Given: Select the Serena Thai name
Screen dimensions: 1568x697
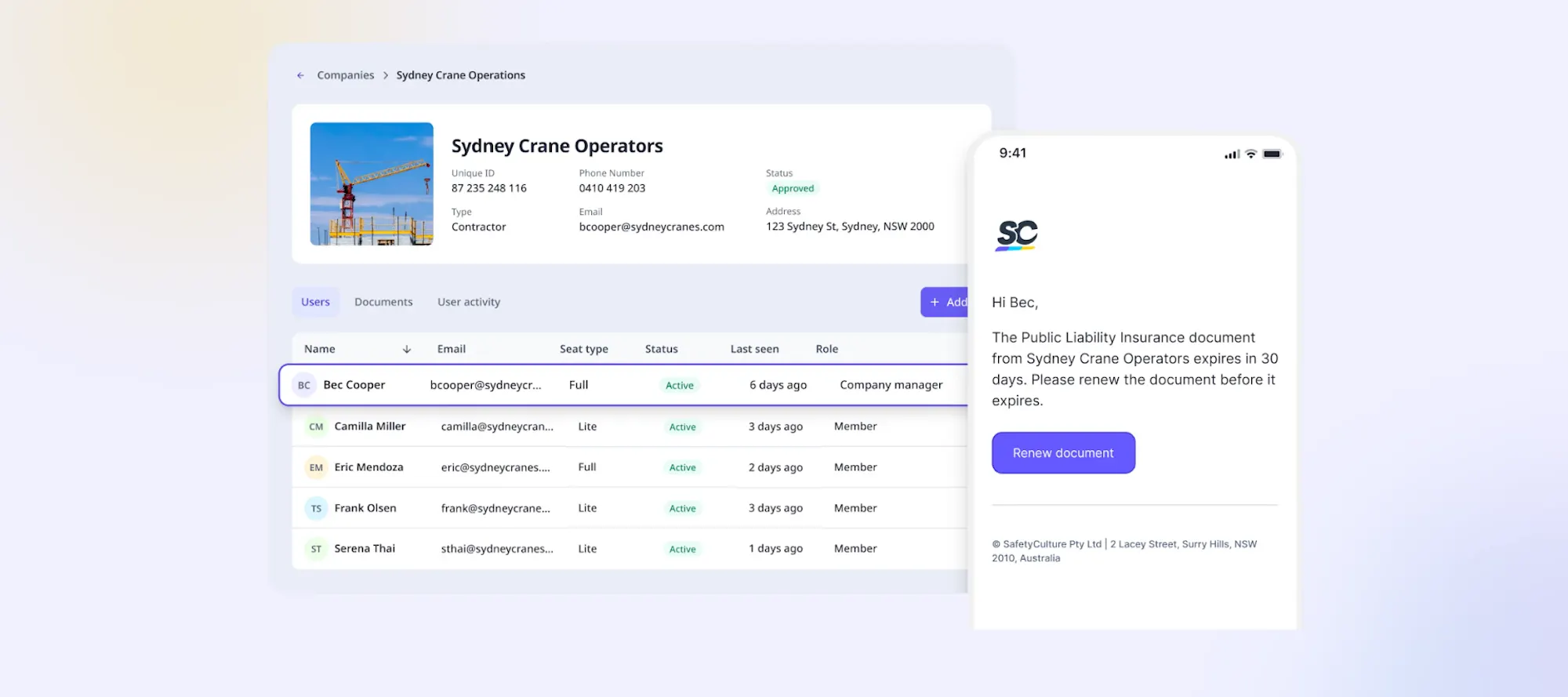Looking at the screenshot, I should click(x=365, y=549).
